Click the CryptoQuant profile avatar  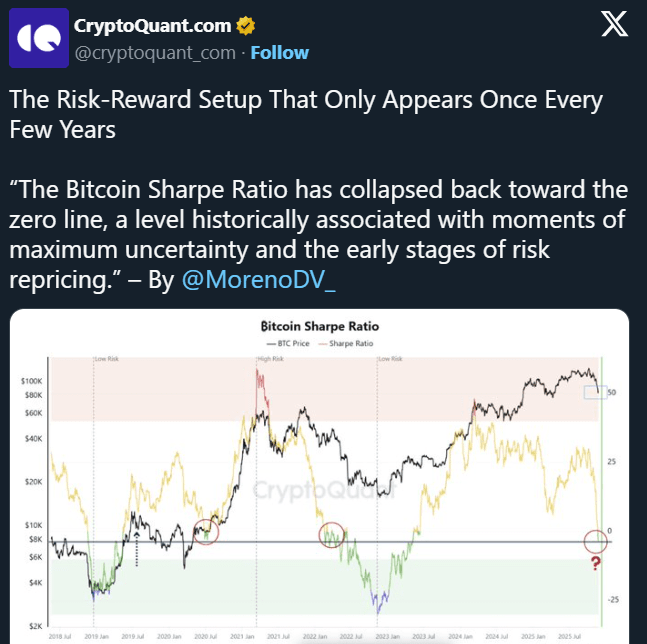point(39,38)
